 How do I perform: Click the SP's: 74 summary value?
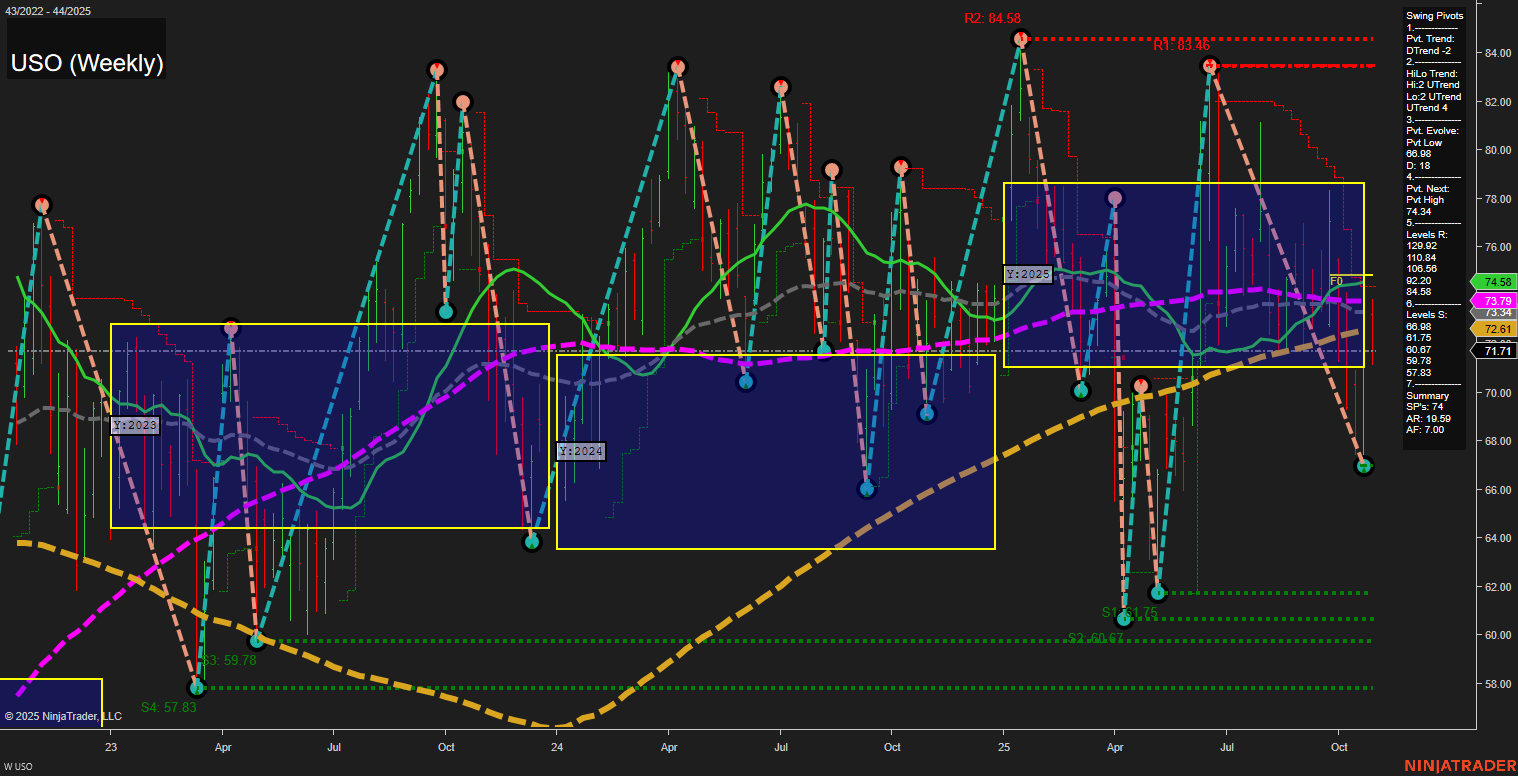click(1425, 407)
